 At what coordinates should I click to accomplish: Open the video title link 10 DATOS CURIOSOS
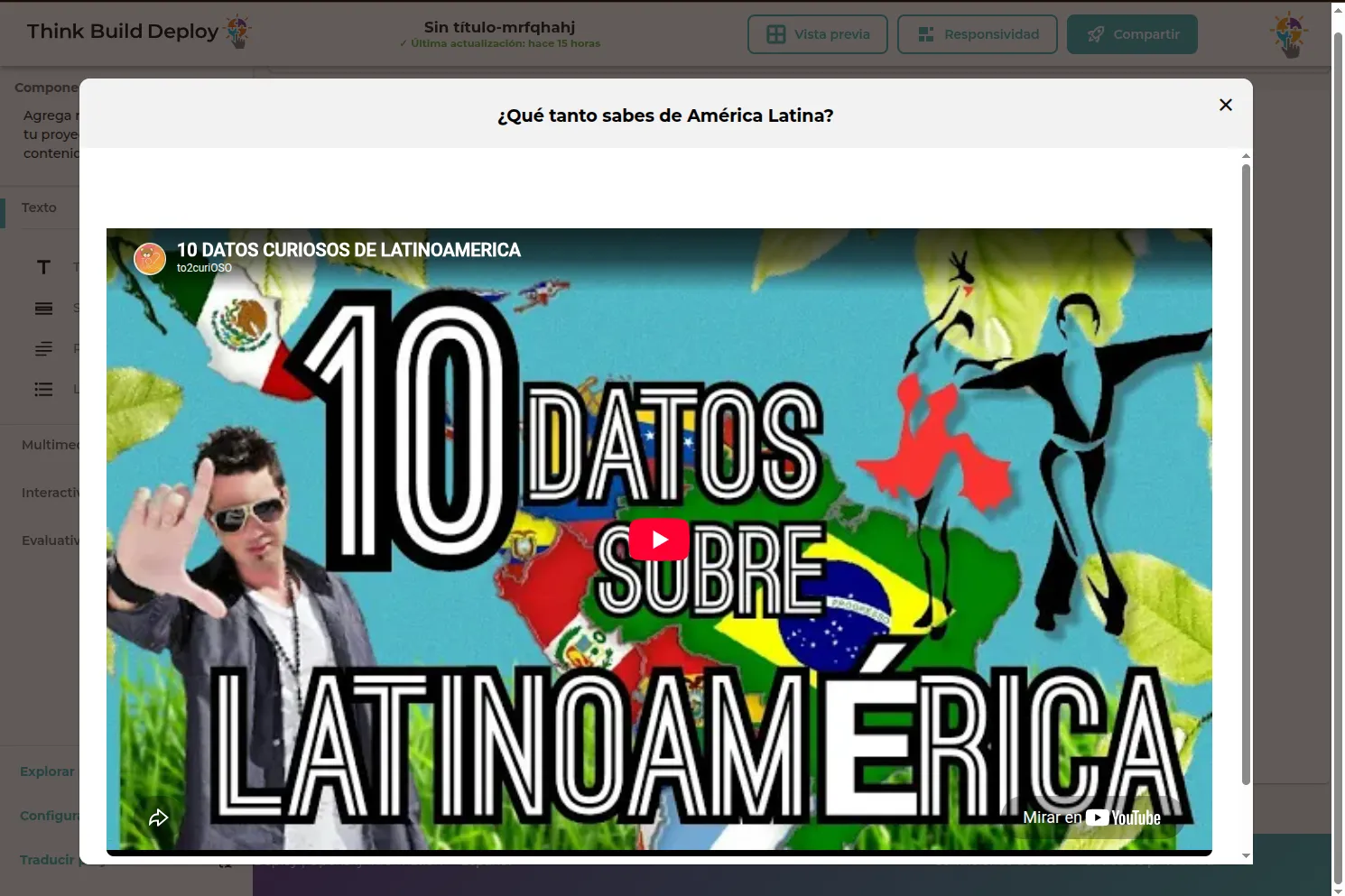348,250
